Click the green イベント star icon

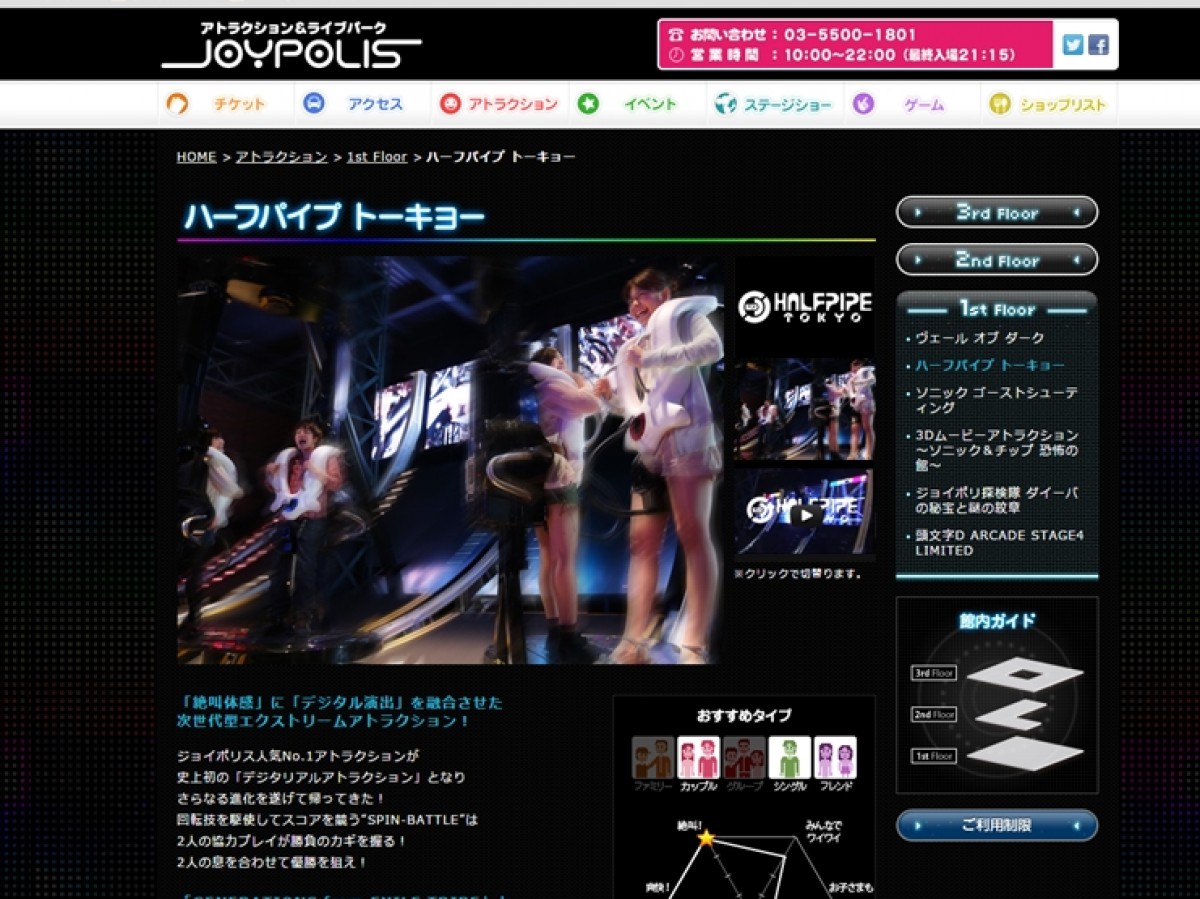click(588, 103)
